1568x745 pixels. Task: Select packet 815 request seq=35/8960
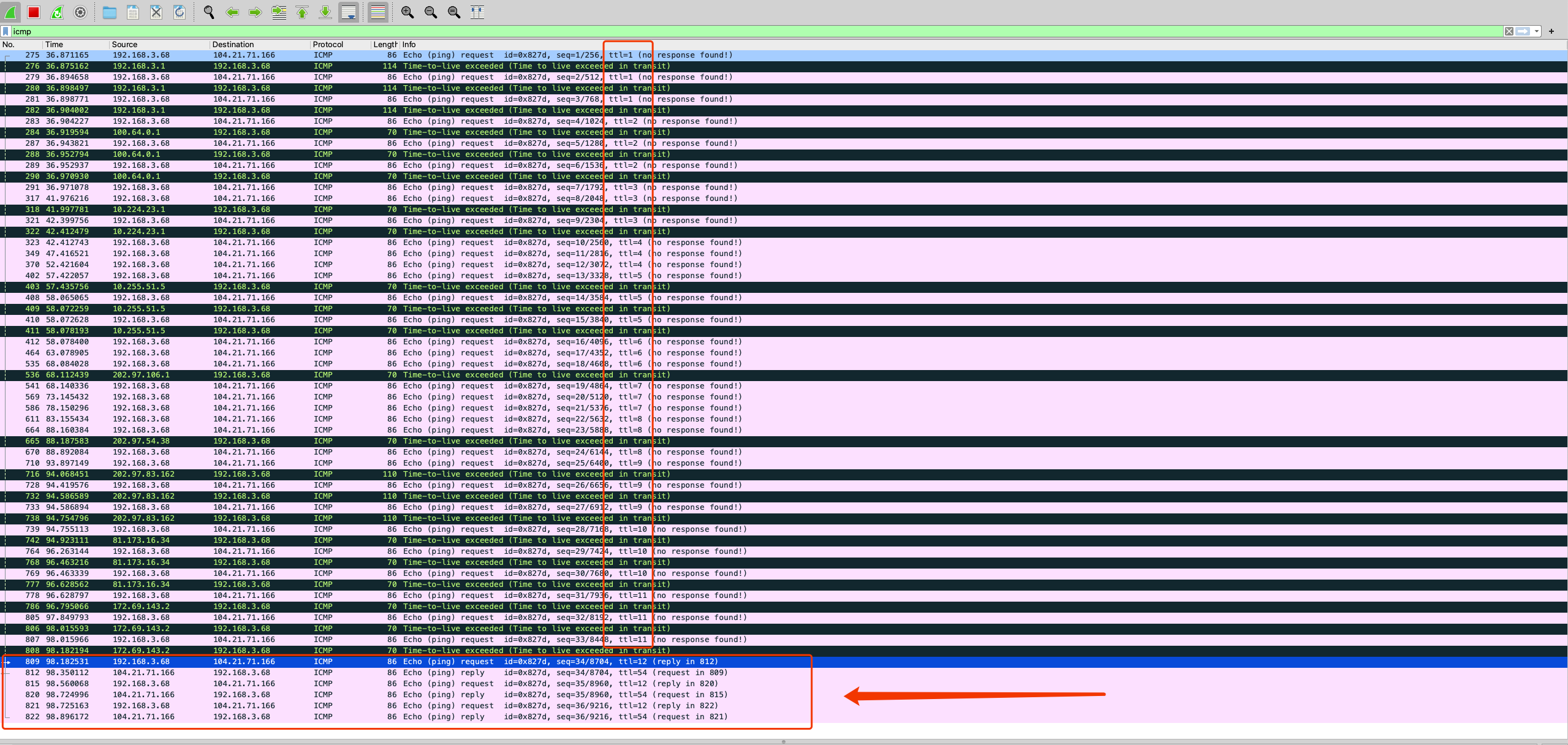tap(784, 684)
